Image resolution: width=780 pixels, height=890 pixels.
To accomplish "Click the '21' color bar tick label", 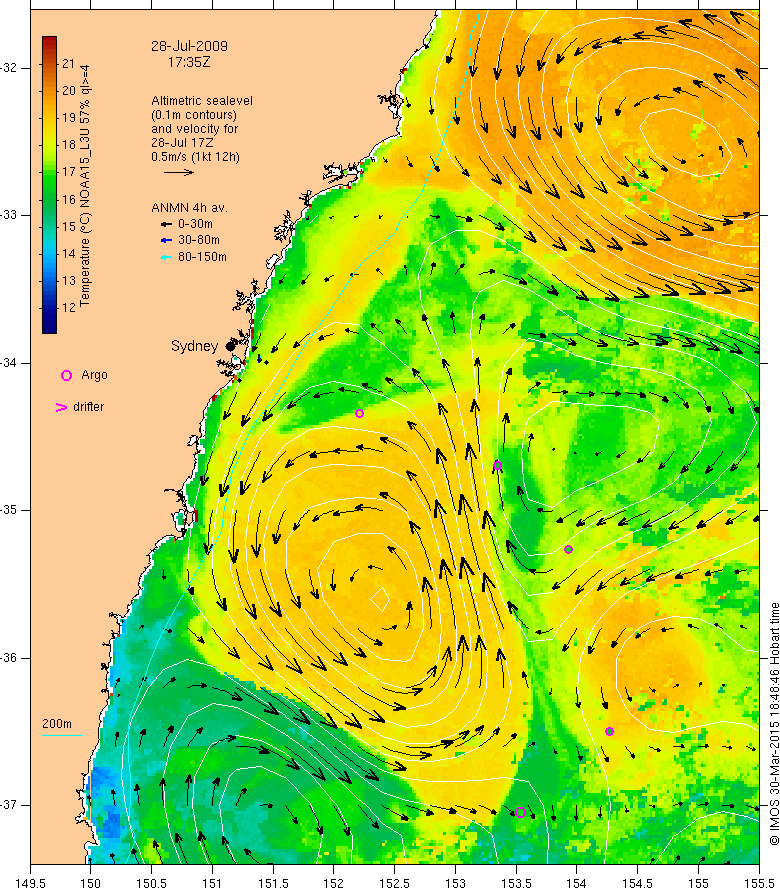I will click(x=69, y=64).
